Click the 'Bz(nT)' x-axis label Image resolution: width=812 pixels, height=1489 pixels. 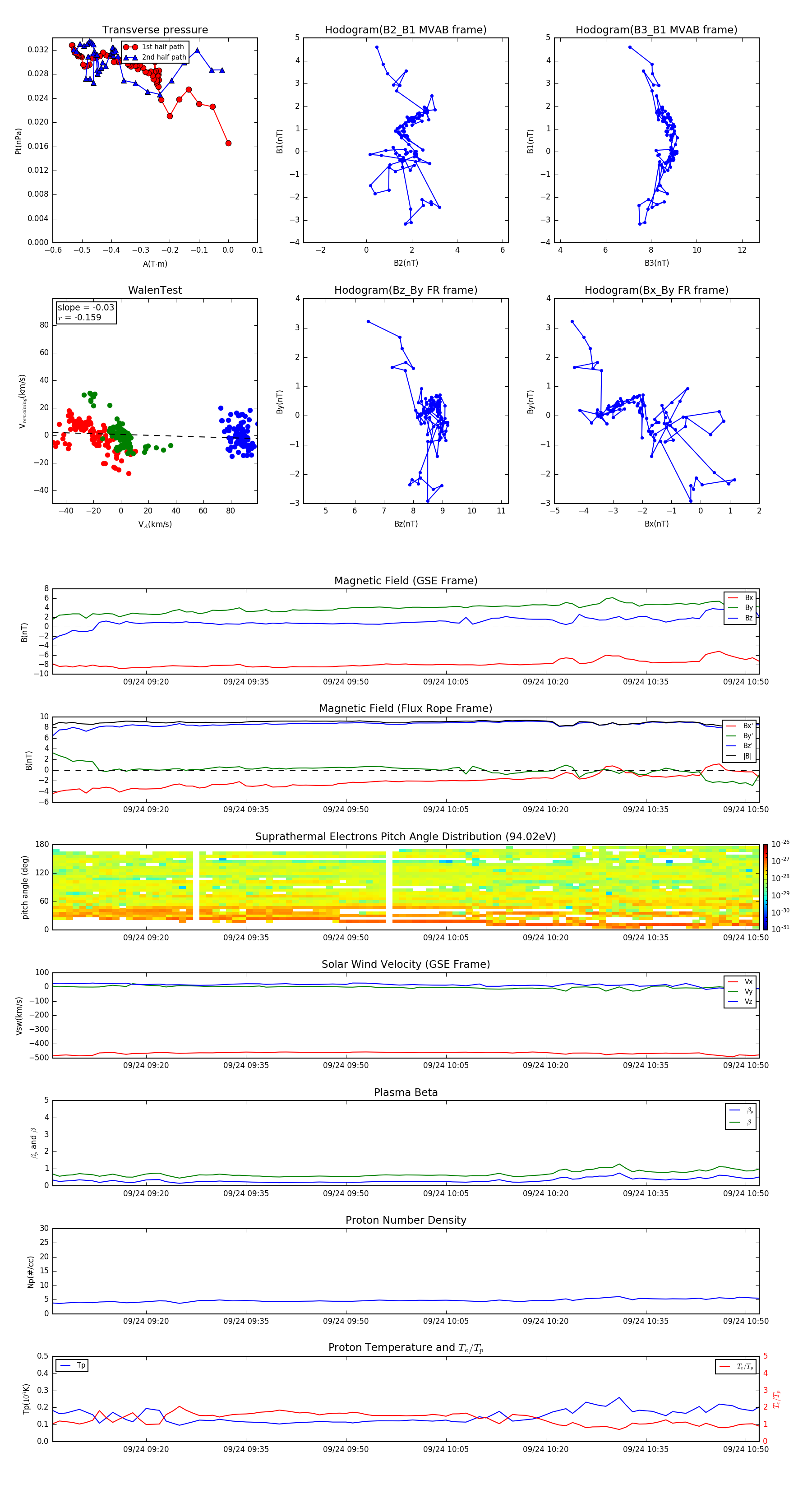(406, 524)
